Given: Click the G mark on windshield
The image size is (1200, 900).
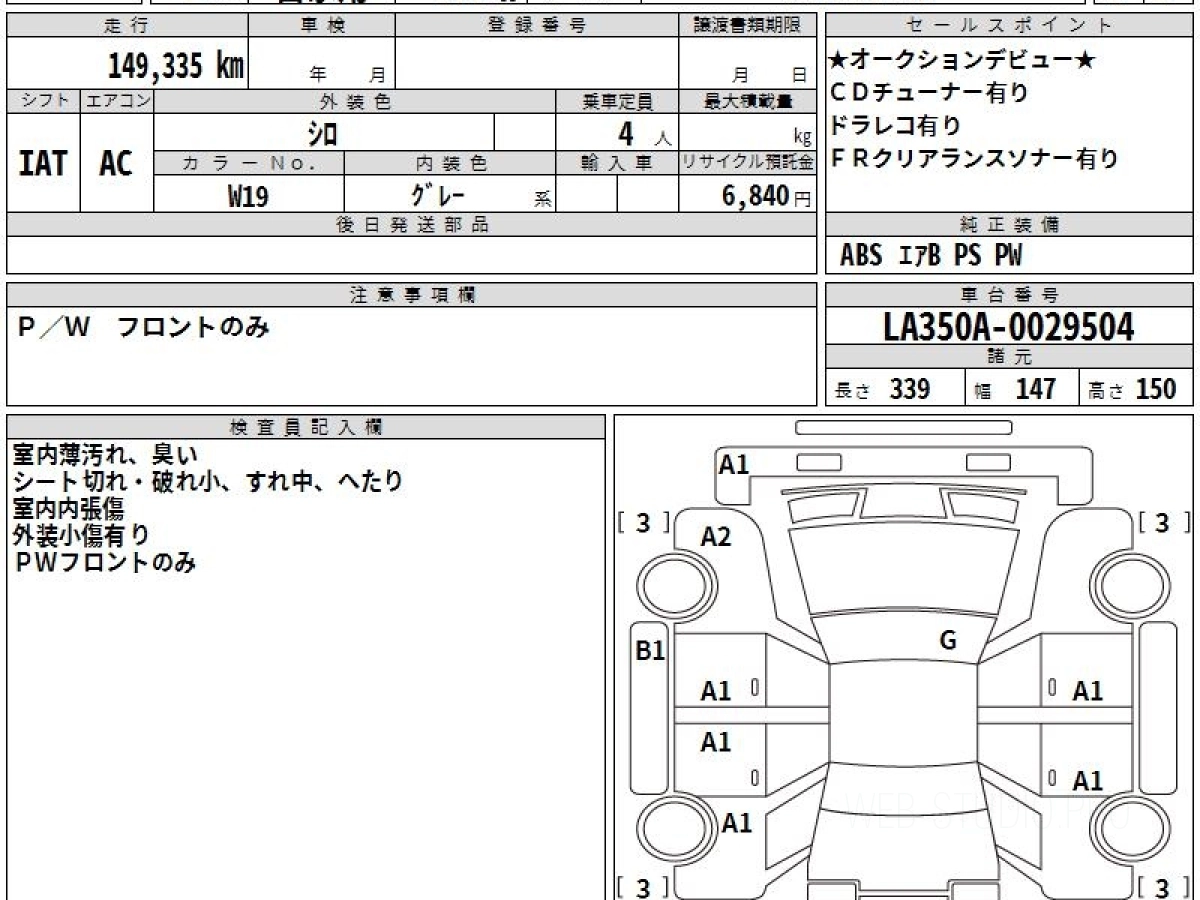Looking at the screenshot, I should [948, 641].
